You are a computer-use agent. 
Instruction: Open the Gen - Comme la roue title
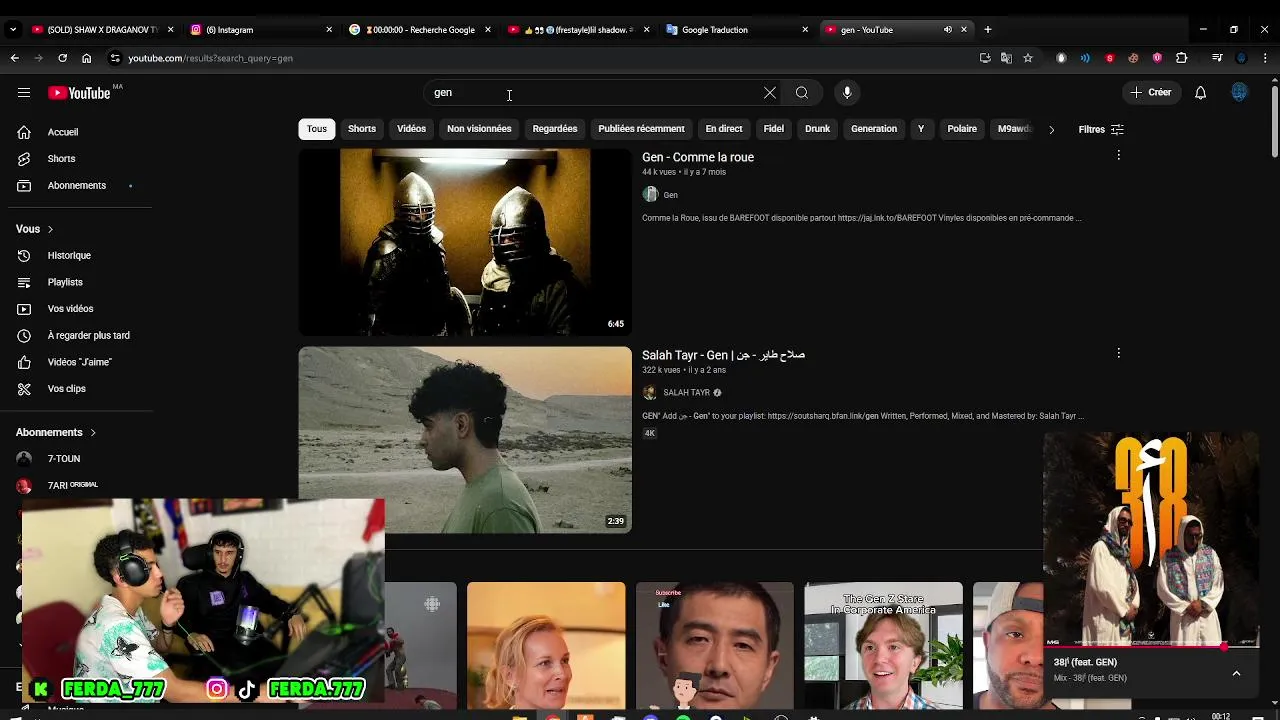point(698,157)
